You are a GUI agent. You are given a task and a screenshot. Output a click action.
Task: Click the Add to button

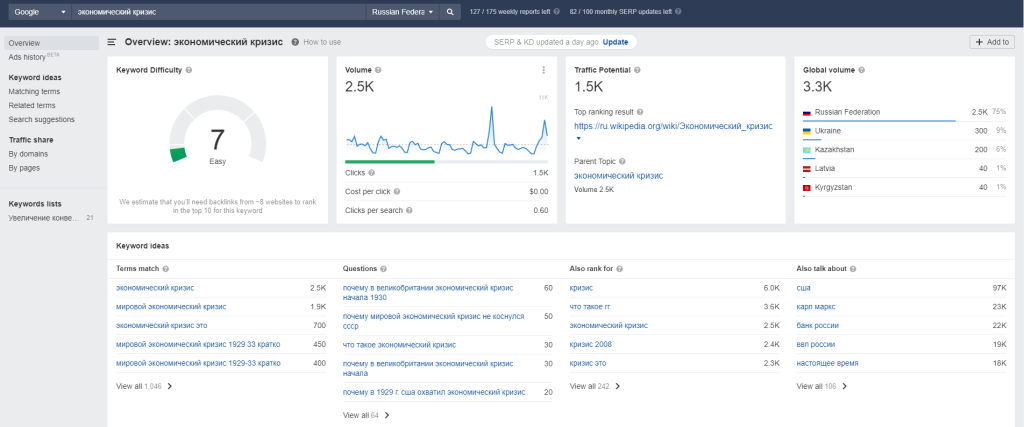click(992, 42)
